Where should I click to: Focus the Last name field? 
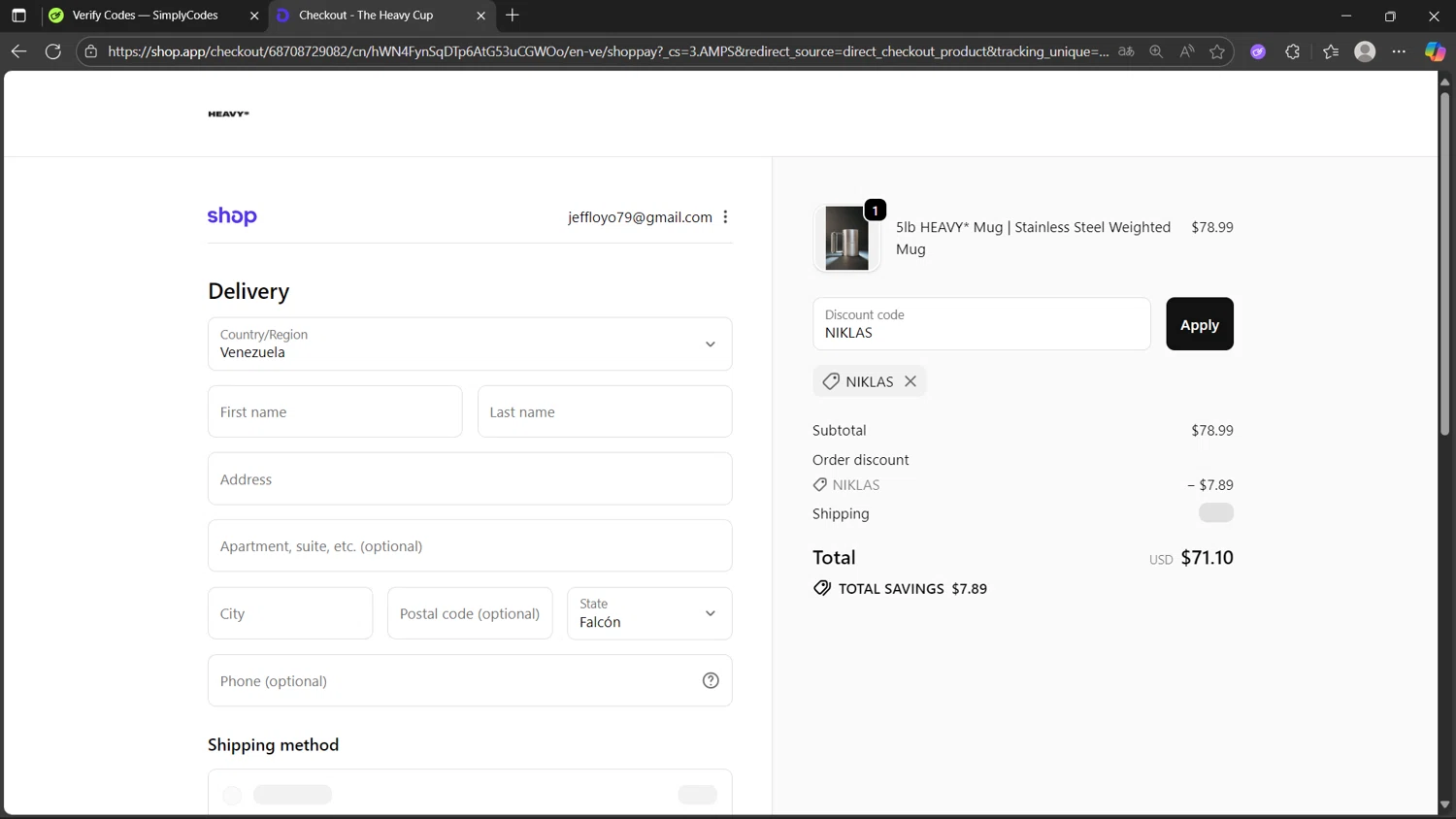click(605, 411)
